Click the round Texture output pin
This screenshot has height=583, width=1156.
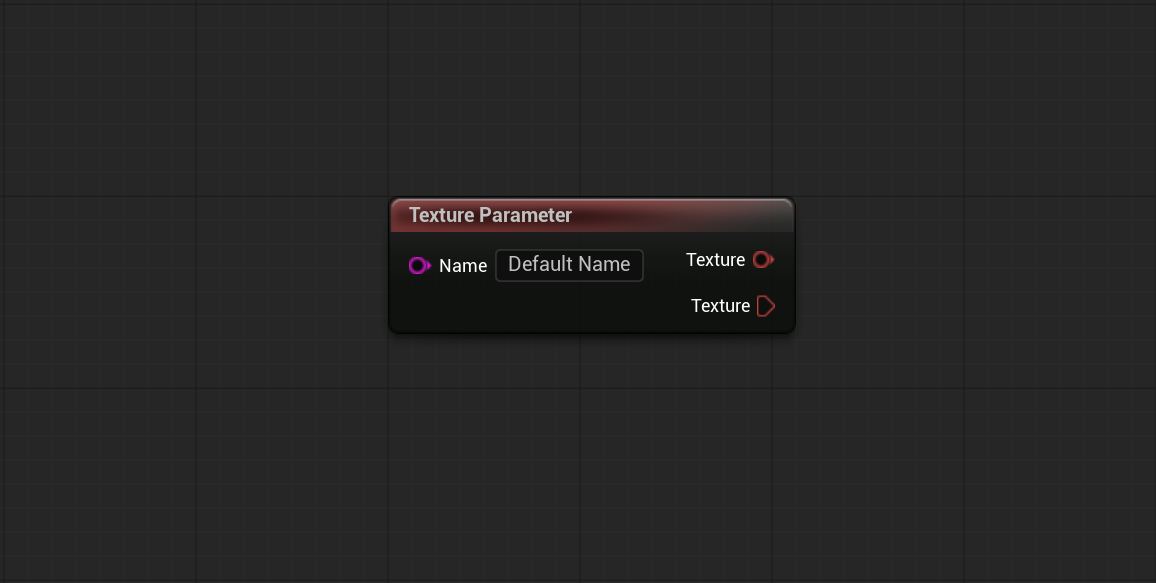763,259
